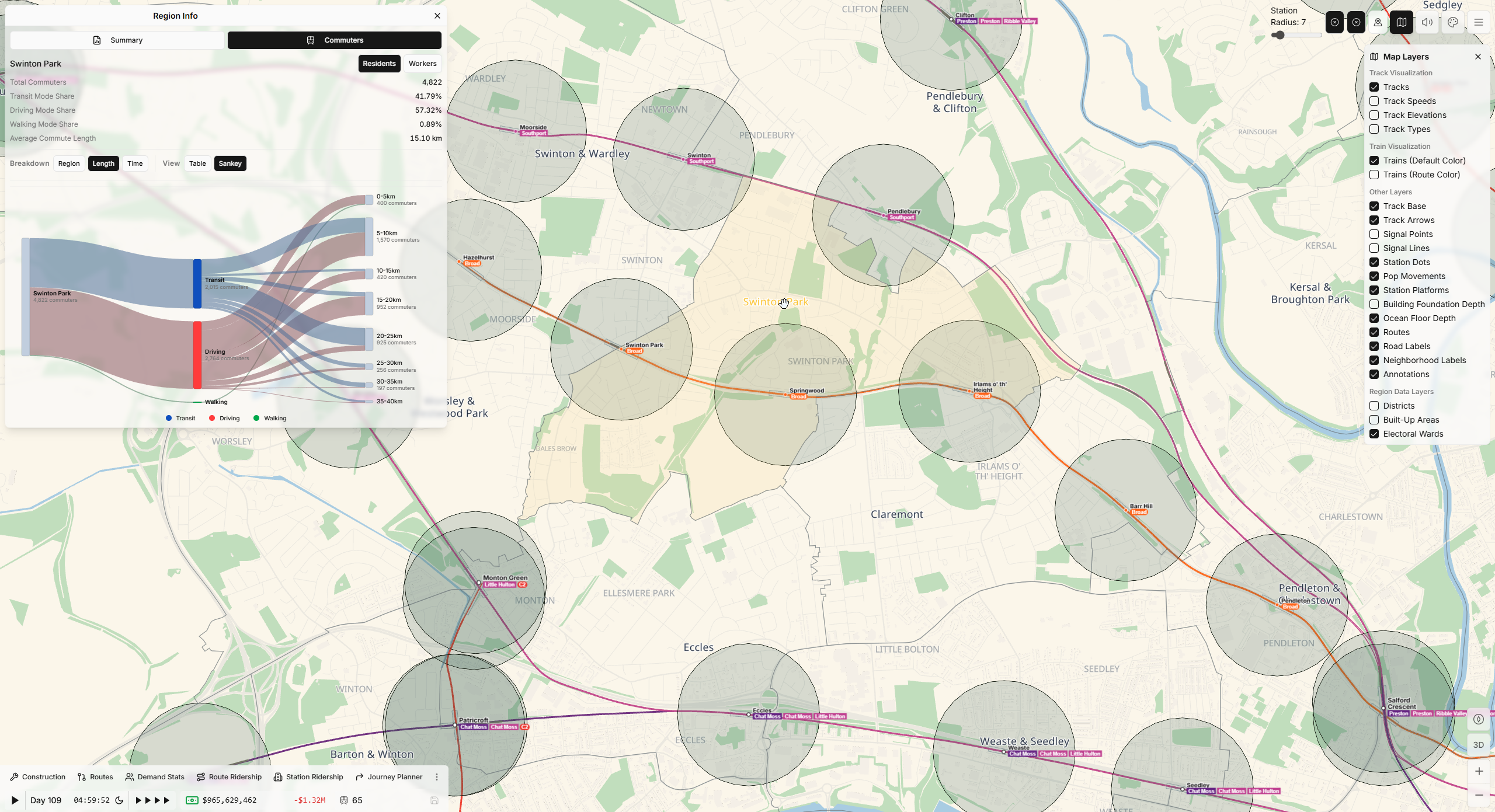Click the station location pin icon
This screenshot has height=812, width=1495.
[1378, 23]
